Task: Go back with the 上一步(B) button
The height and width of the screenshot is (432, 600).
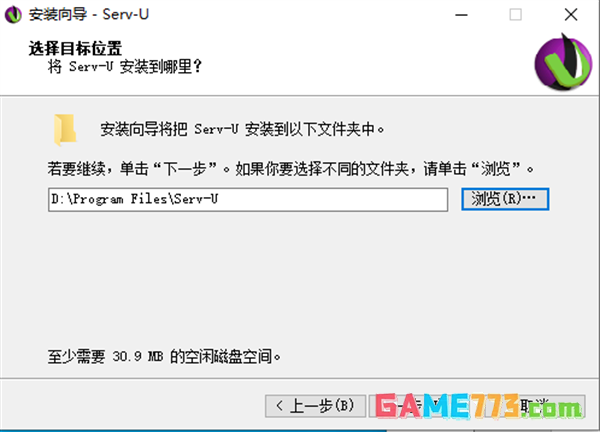Action: click(315, 406)
